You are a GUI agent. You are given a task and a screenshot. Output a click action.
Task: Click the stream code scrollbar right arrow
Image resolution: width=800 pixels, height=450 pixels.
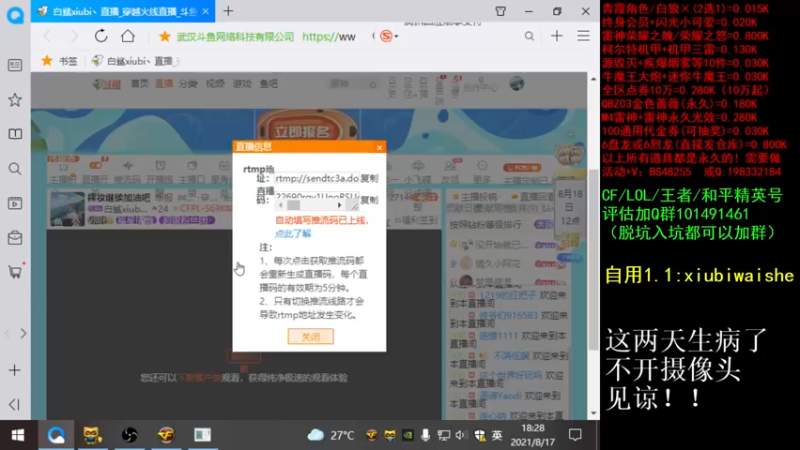click(340, 205)
